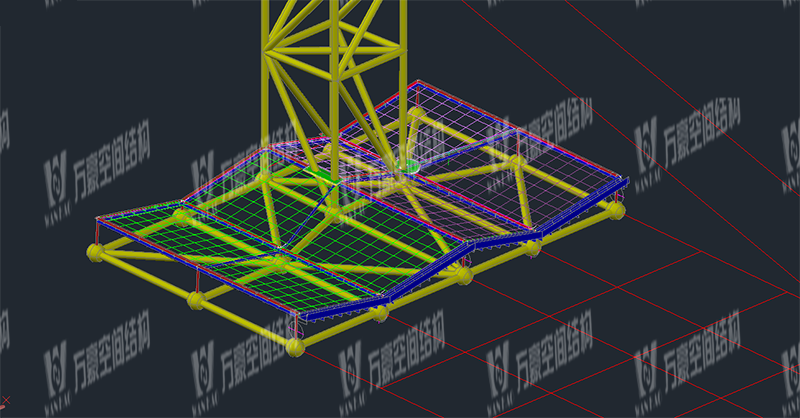Click the yellow node joining diagonals in green mesh
The height and width of the screenshot is (418, 800).
pyautogui.click(x=283, y=263)
